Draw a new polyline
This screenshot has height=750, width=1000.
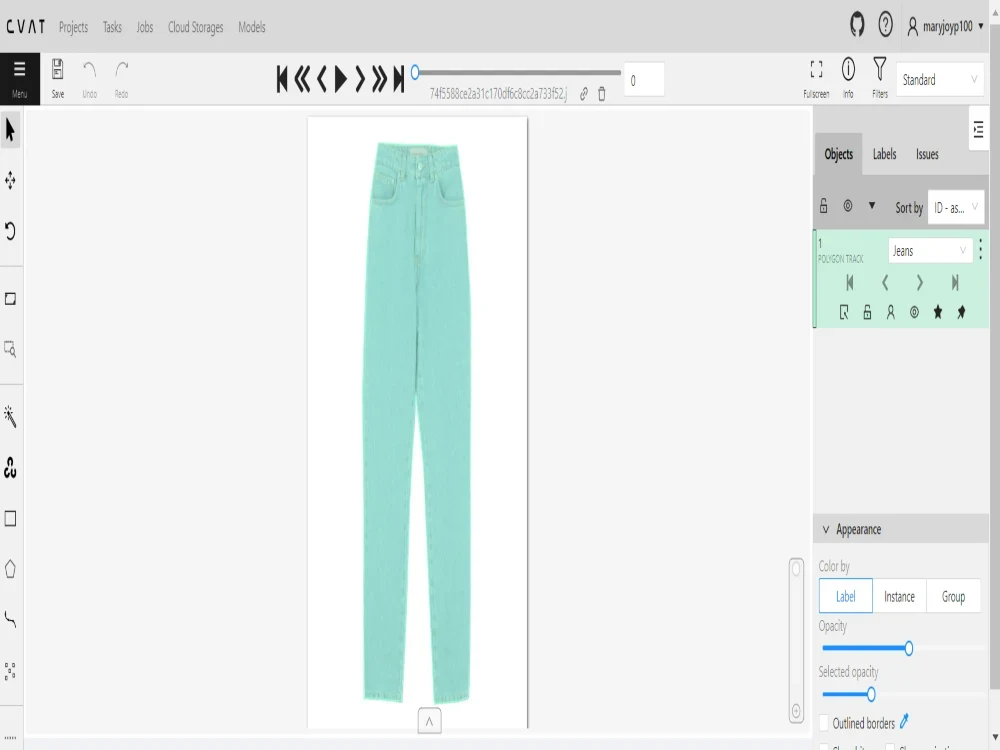10,619
